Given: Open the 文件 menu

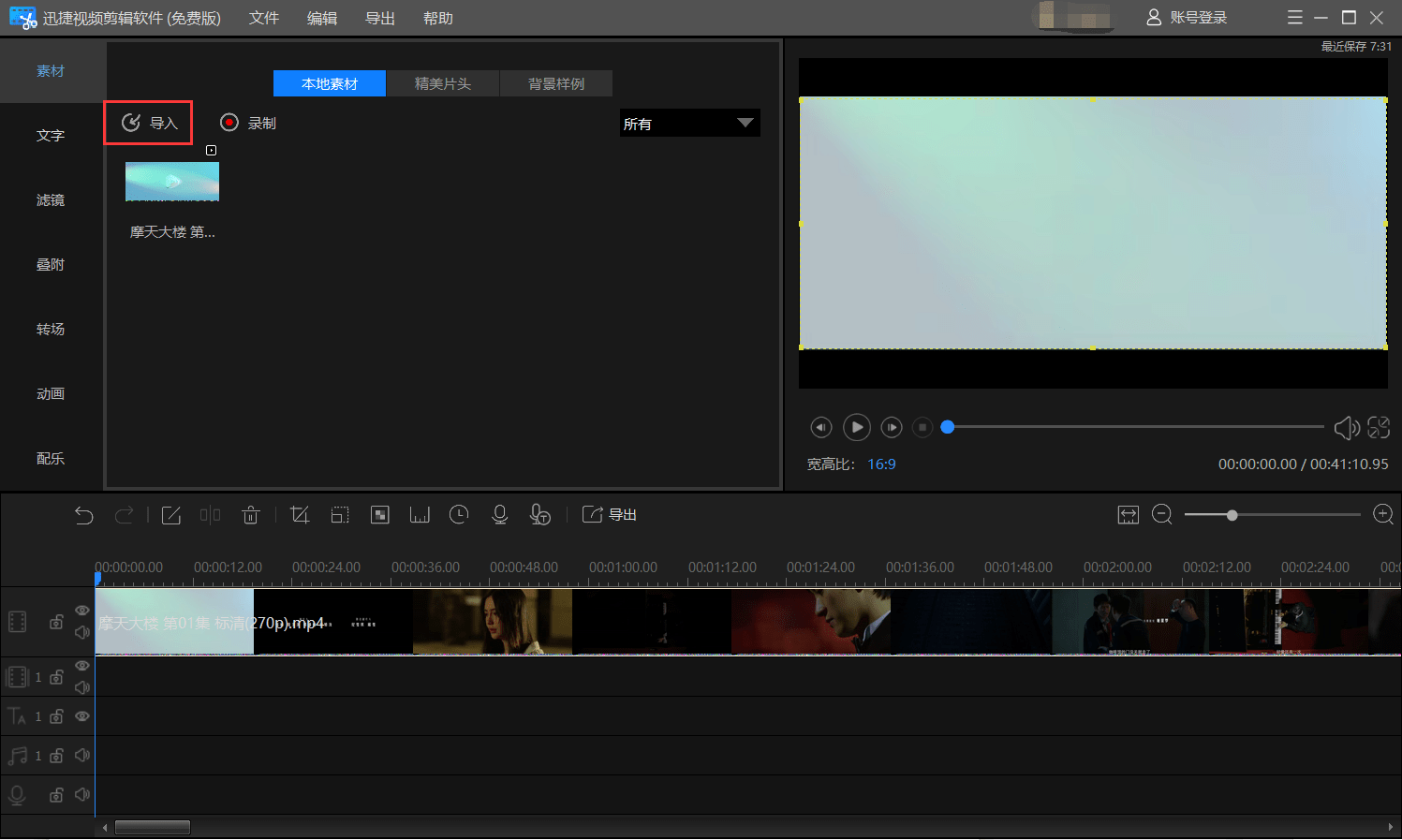Looking at the screenshot, I should click(264, 19).
